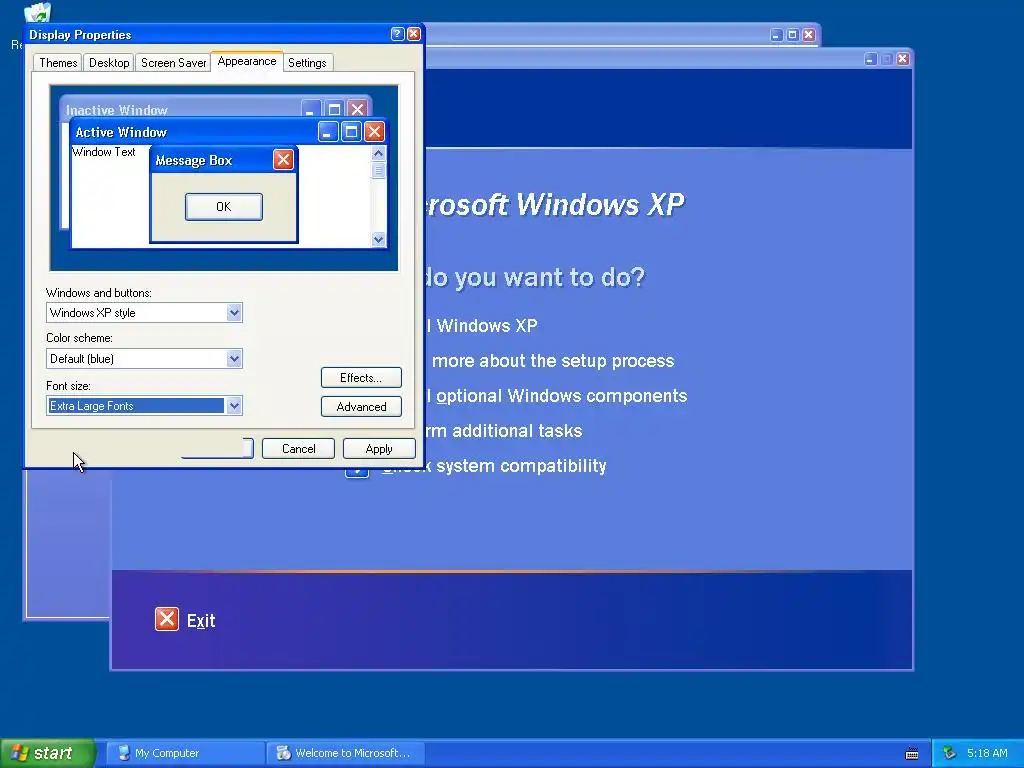Select Check system compatibility option
The image size is (1024, 768).
tap(494, 466)
